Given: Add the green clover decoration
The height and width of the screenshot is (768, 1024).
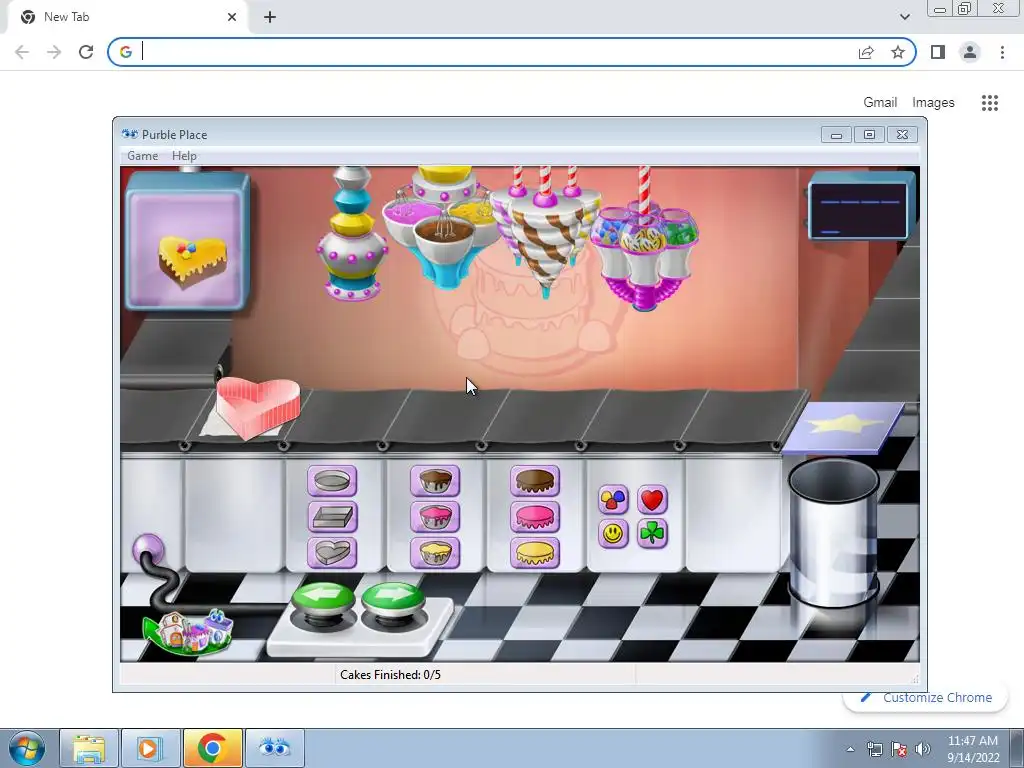Looking at the screenshot, I should [652, 534].
